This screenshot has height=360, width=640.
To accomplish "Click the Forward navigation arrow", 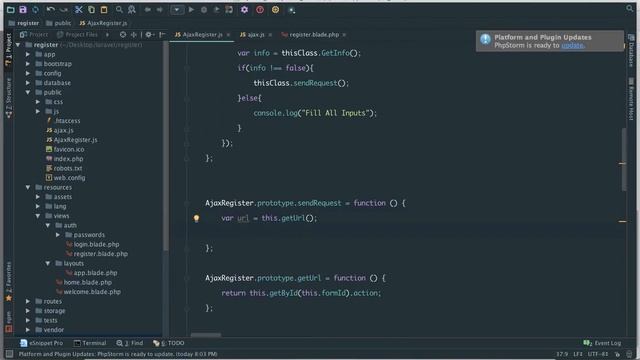I will tap(160, 9).
